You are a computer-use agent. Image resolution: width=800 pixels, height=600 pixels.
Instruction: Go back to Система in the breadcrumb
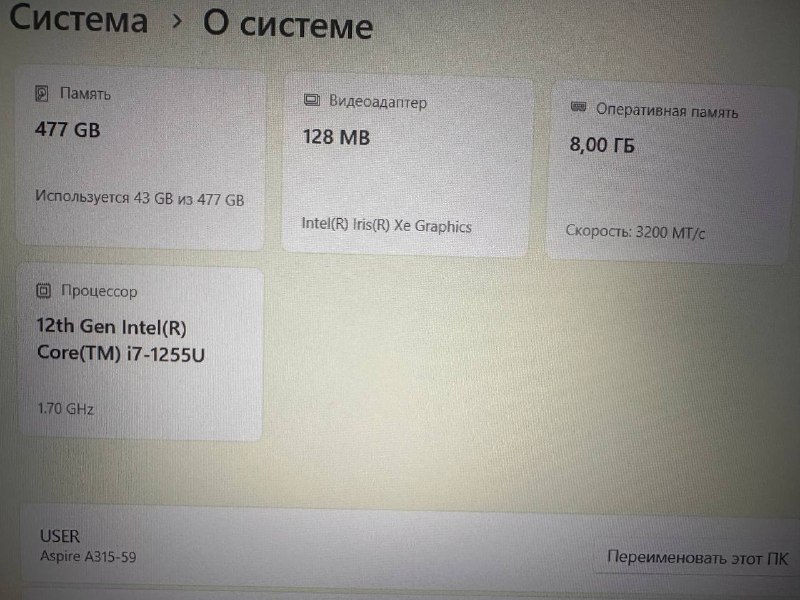pyautogui.click(x=79, y=19)
